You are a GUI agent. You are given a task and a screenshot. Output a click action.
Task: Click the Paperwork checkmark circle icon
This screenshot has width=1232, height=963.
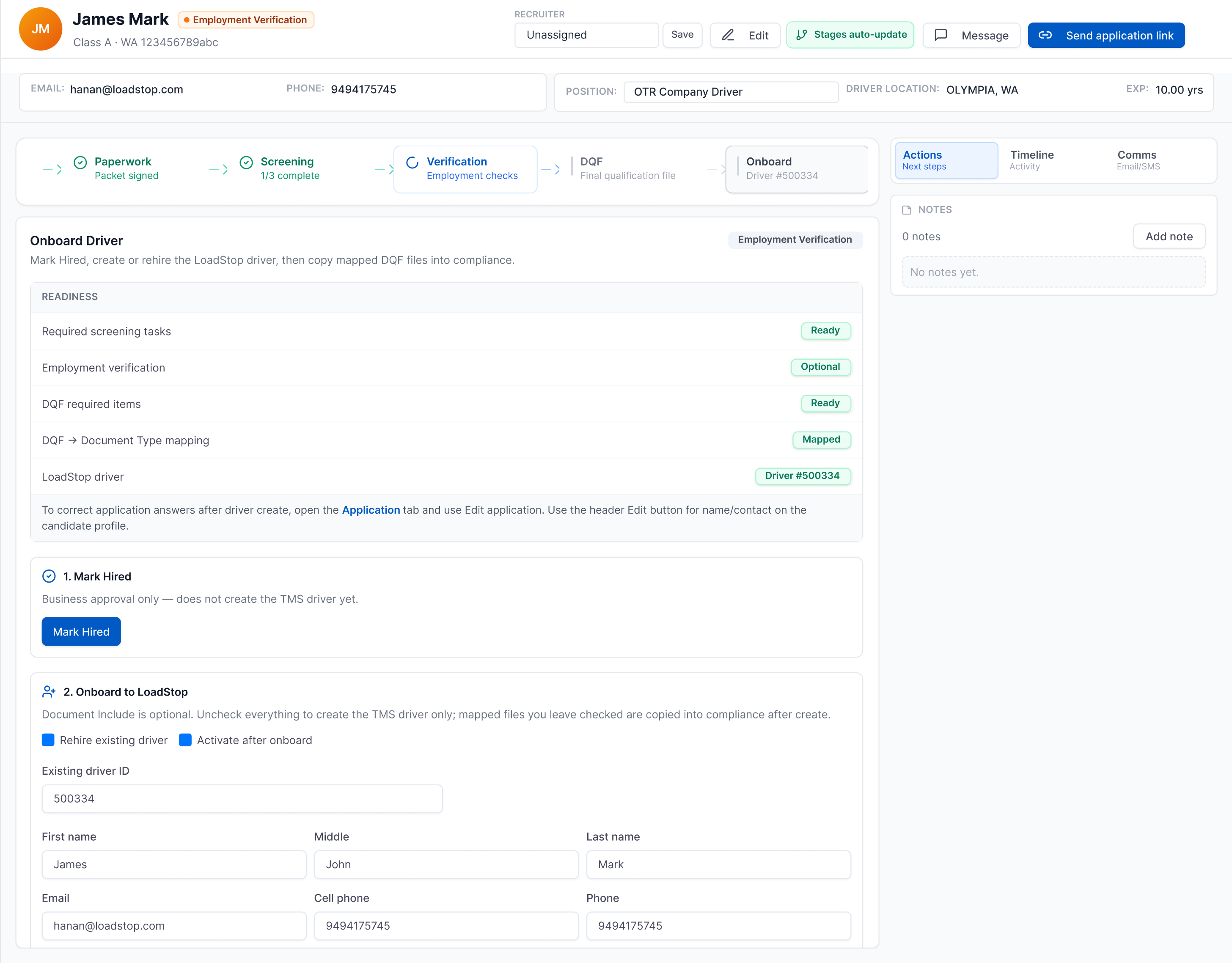[x=80, y=162]
